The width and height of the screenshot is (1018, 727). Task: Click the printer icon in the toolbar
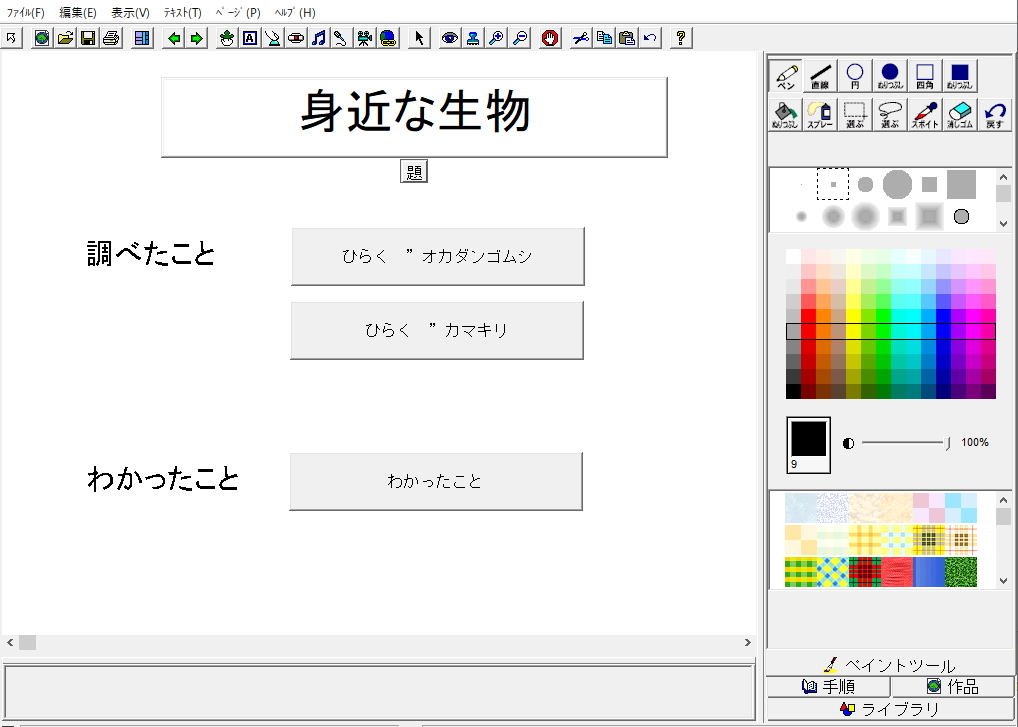tap(111, 38)
